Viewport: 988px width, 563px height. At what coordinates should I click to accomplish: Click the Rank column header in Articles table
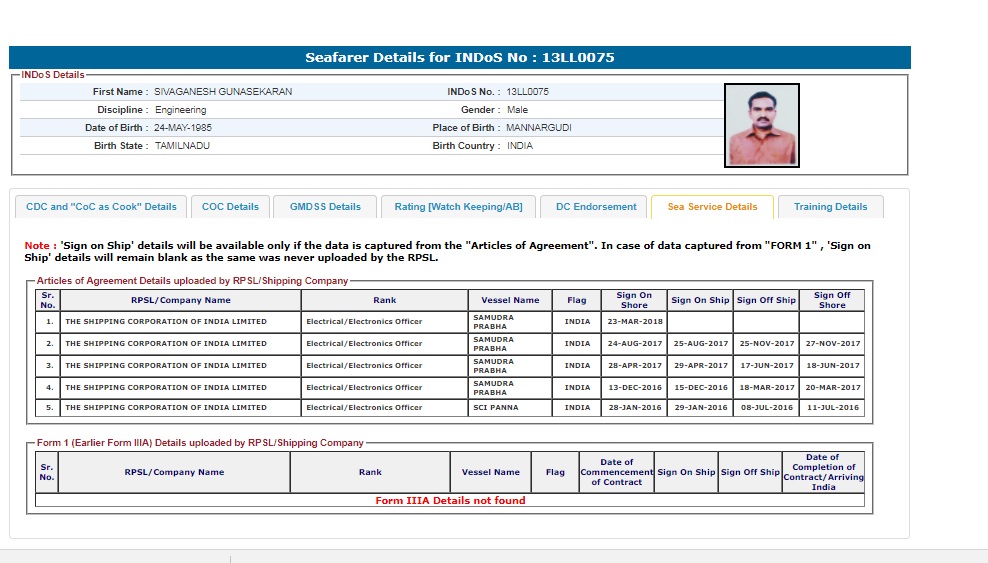pyautogui.click(x=385, y=300)
